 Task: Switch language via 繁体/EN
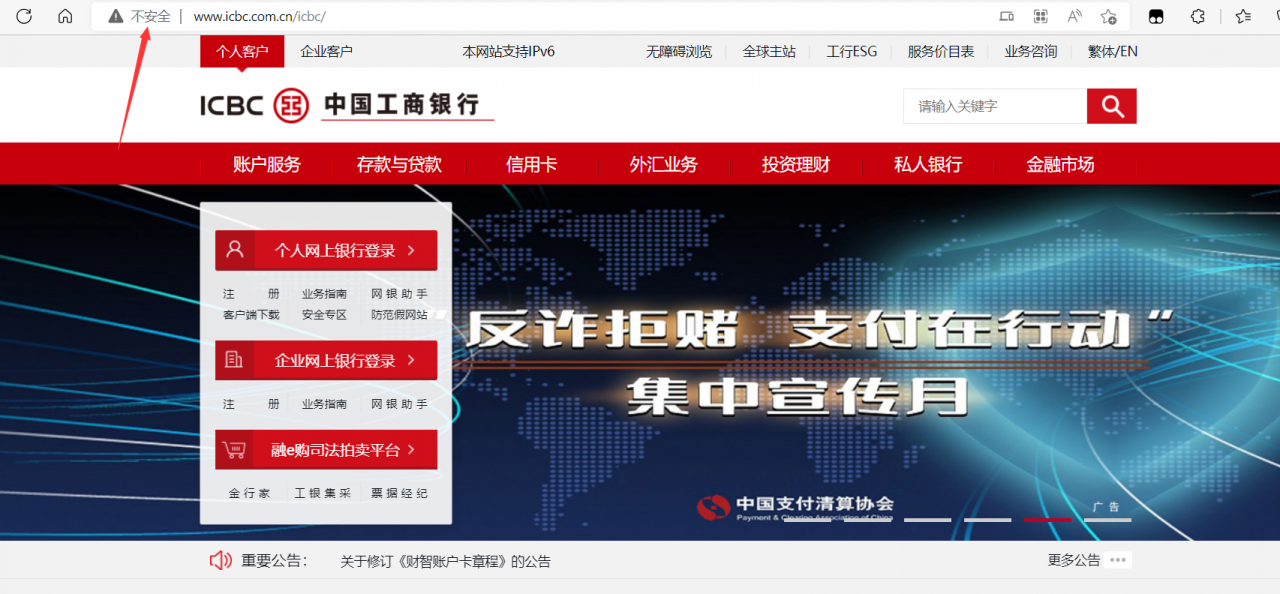tap(1113, 51)
